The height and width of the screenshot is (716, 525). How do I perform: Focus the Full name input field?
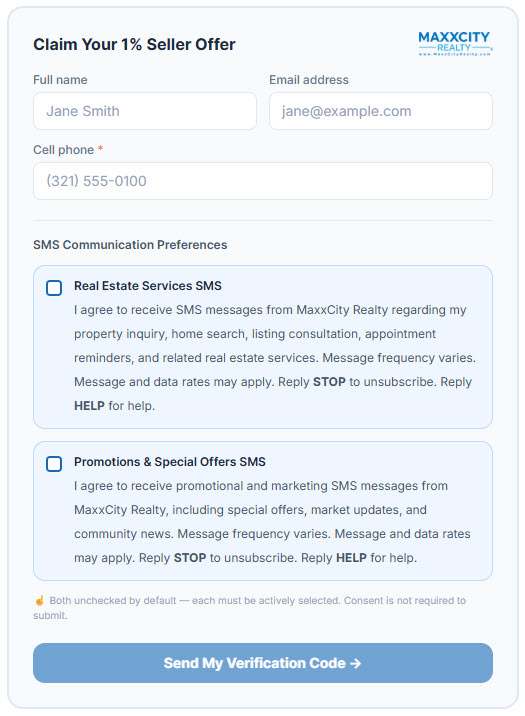point(145,111)
